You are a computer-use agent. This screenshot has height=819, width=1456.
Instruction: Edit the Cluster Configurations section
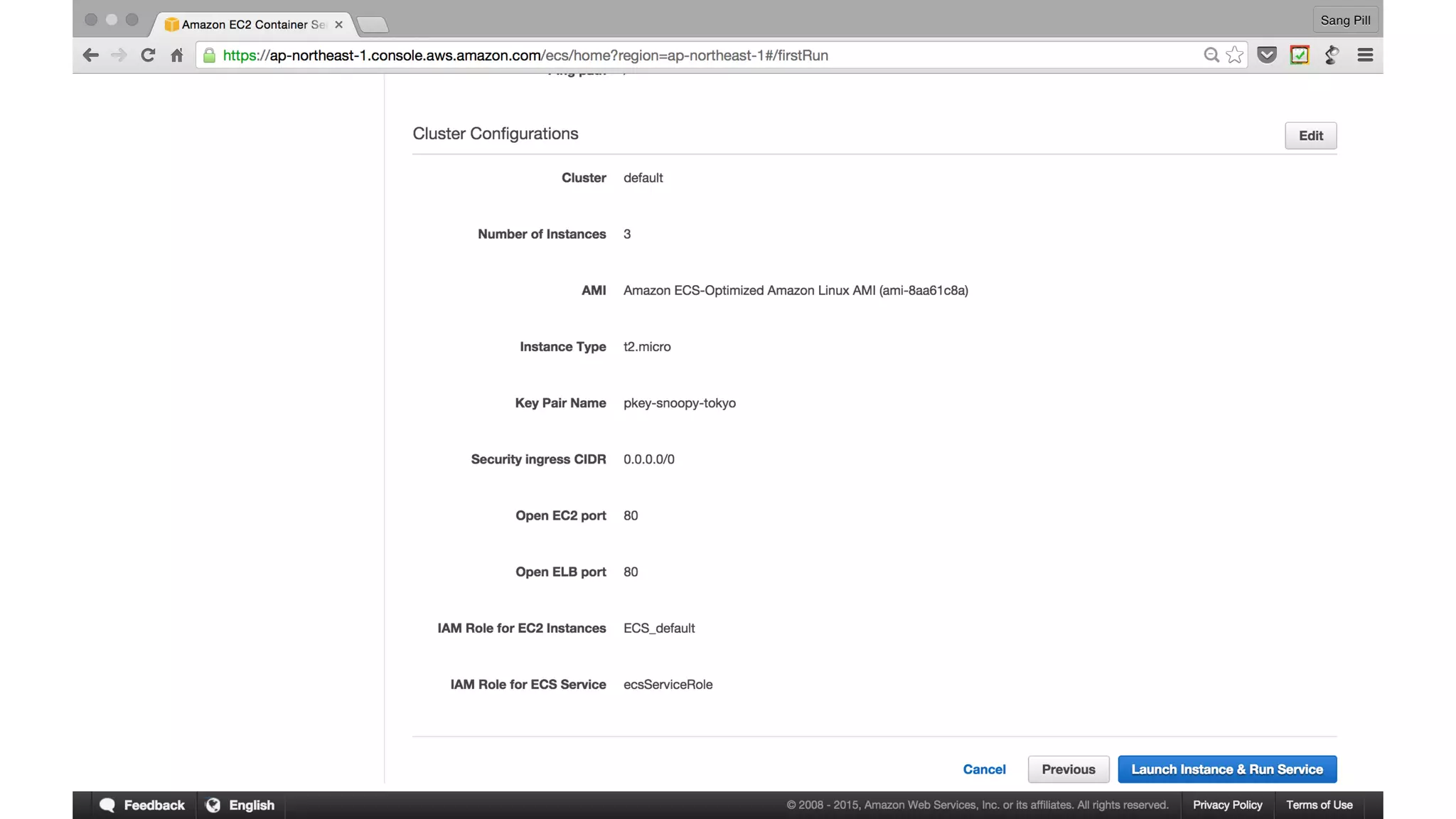(x=1310, y=136)
